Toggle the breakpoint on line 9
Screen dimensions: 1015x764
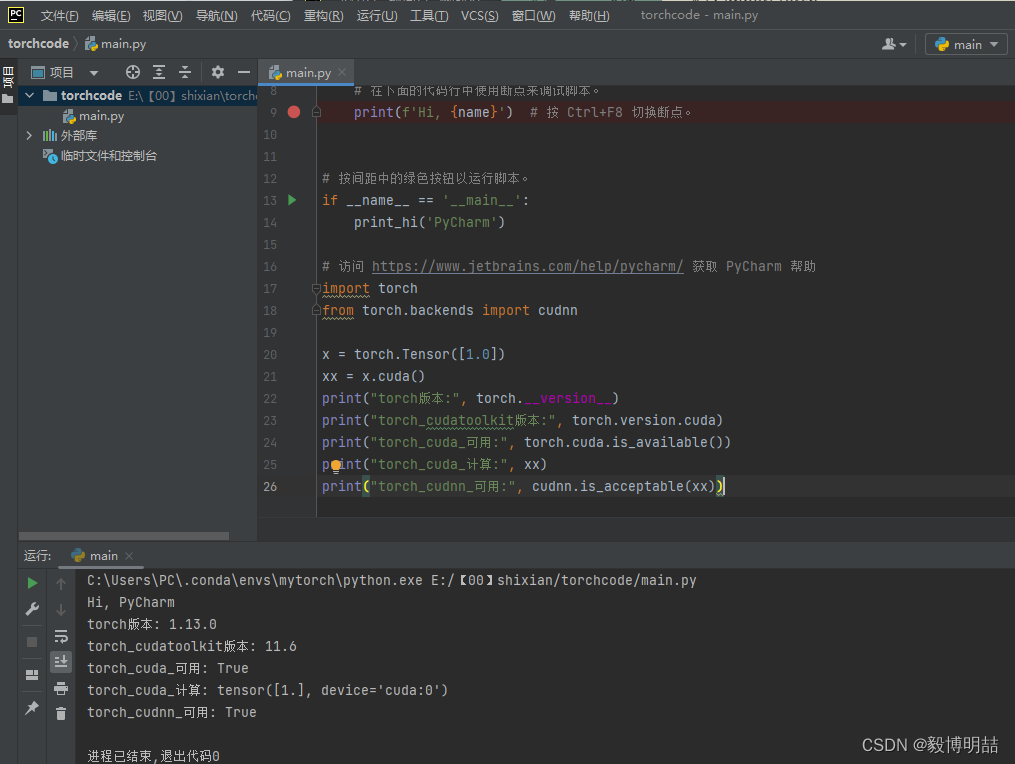pos(294,112)
